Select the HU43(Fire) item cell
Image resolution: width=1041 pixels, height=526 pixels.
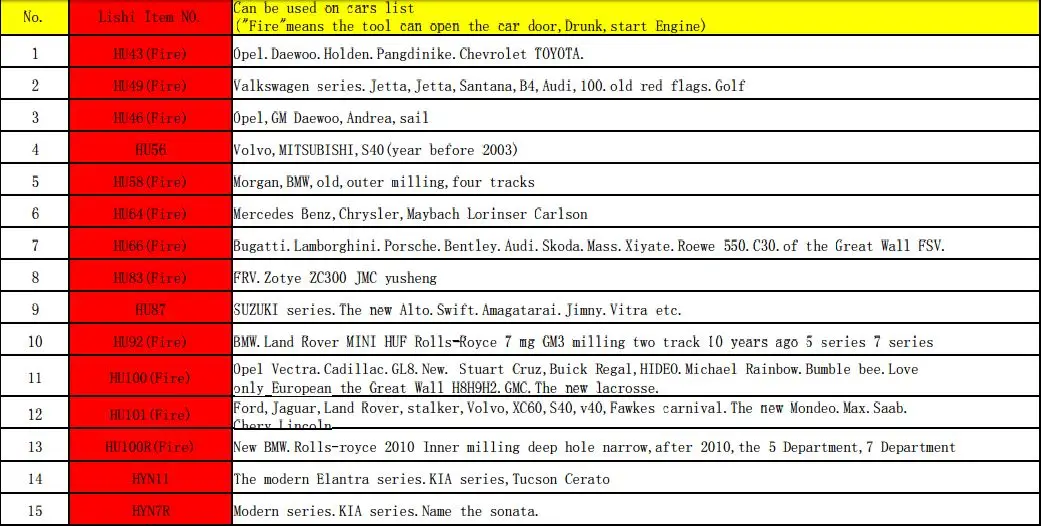tap(150, 52)
